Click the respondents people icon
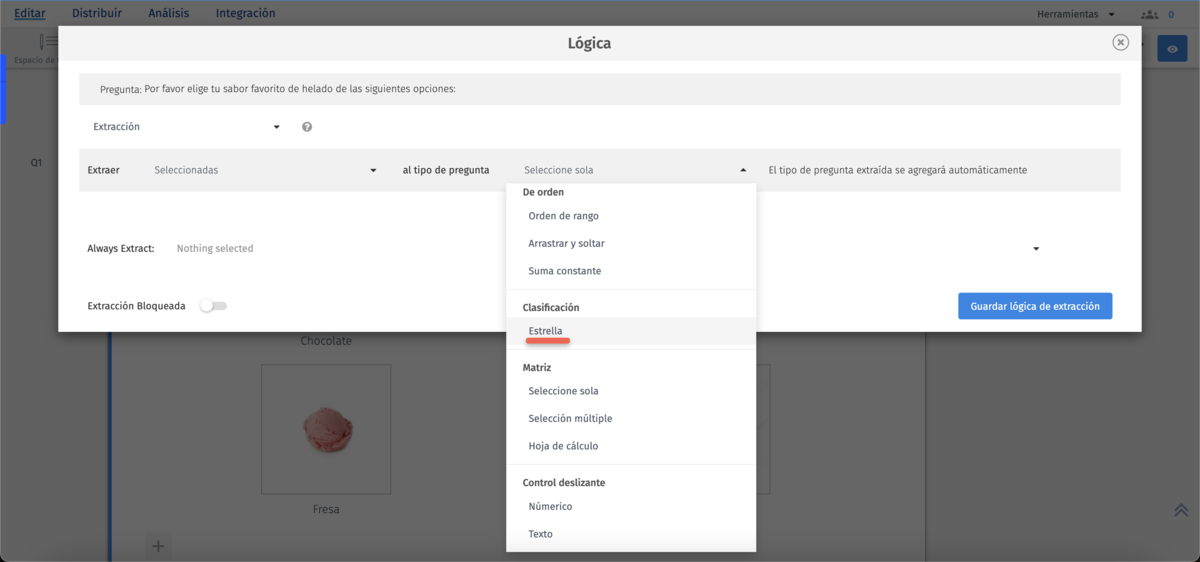 (x=1149, y=14)
